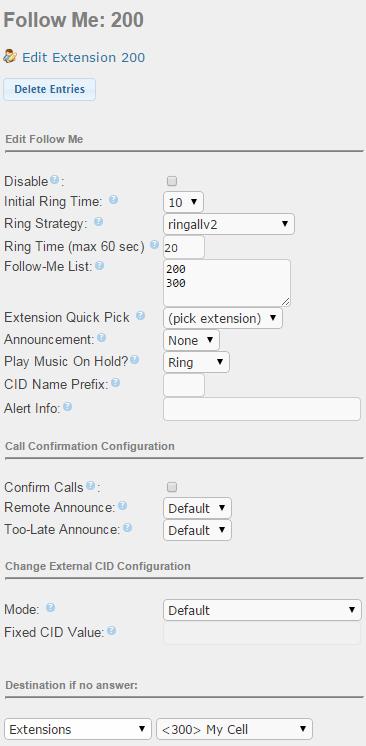Open the Extension Quick Pick dropdown

click(223, 318)
